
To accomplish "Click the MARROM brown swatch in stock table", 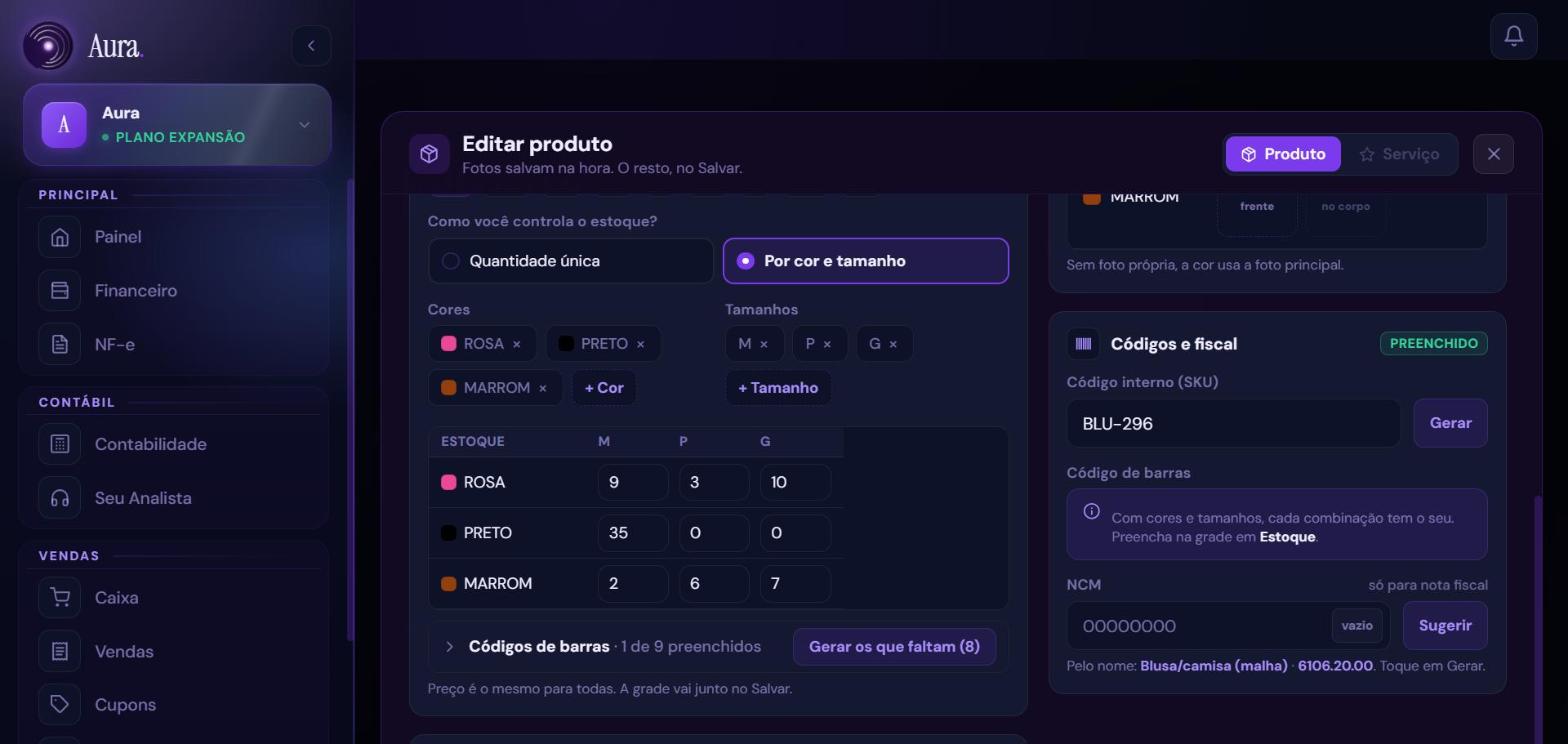I will click(x=449, y=584).
